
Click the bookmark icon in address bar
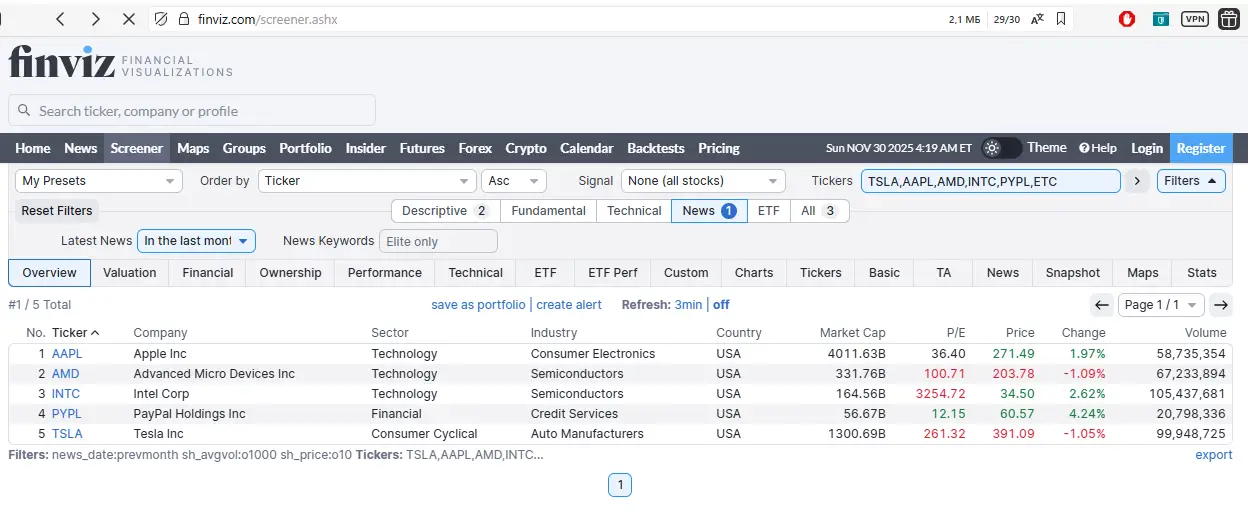1061,19
